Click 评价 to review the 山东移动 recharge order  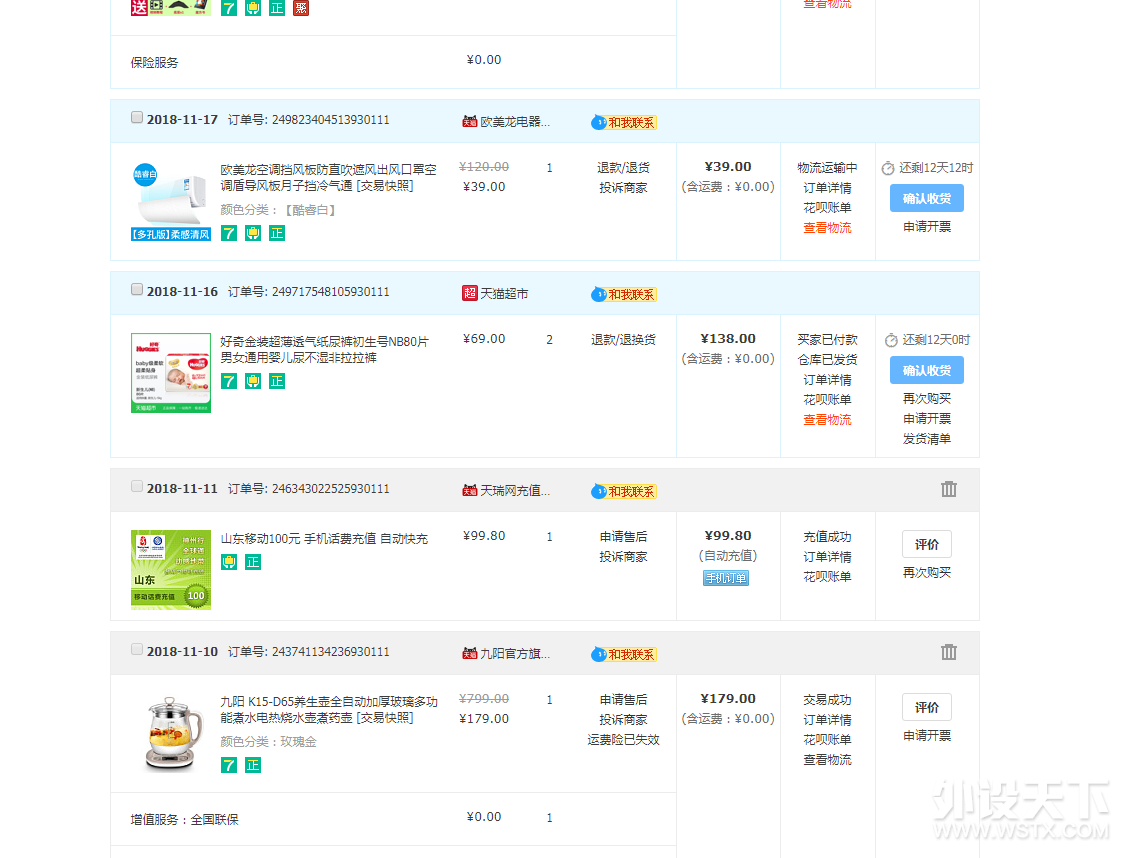point(927,544)
